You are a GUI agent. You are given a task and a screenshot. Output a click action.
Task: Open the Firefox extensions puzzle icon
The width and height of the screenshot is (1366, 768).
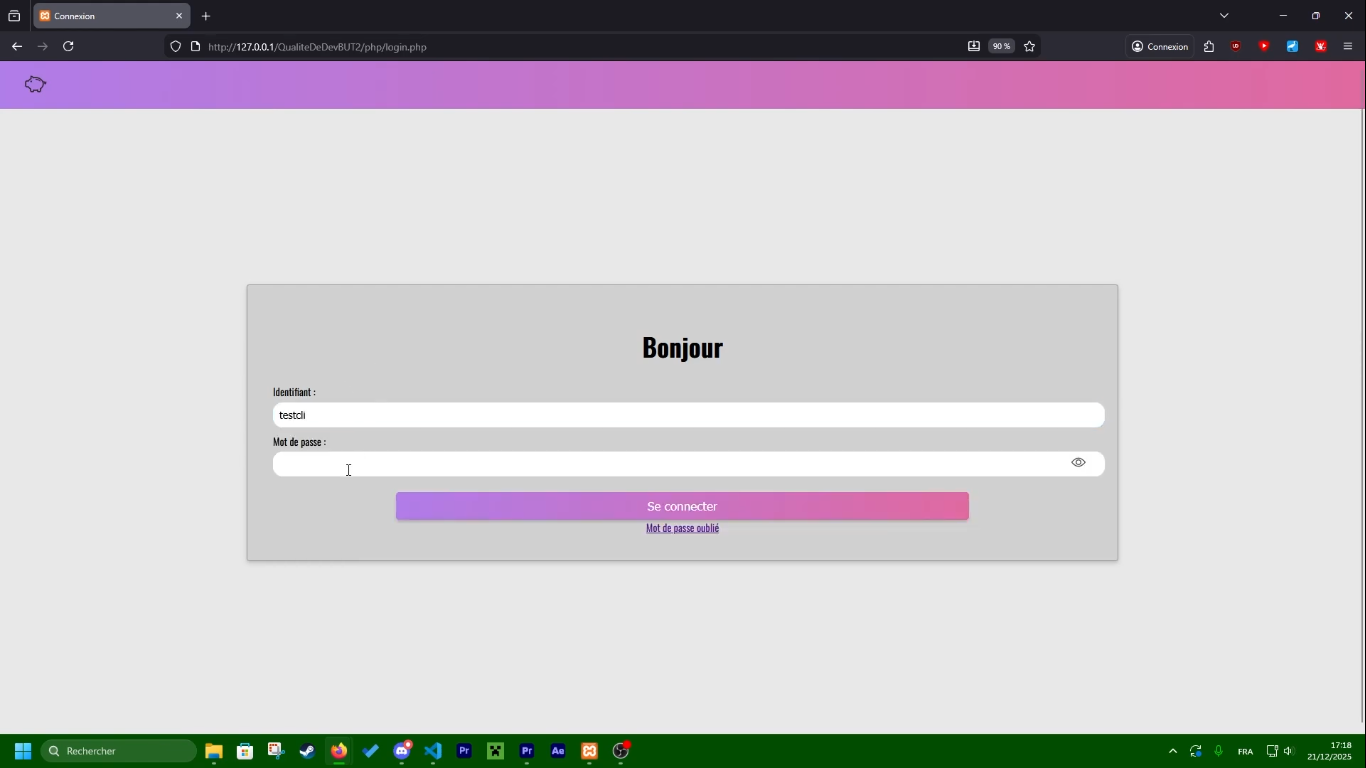(1209, 46)
